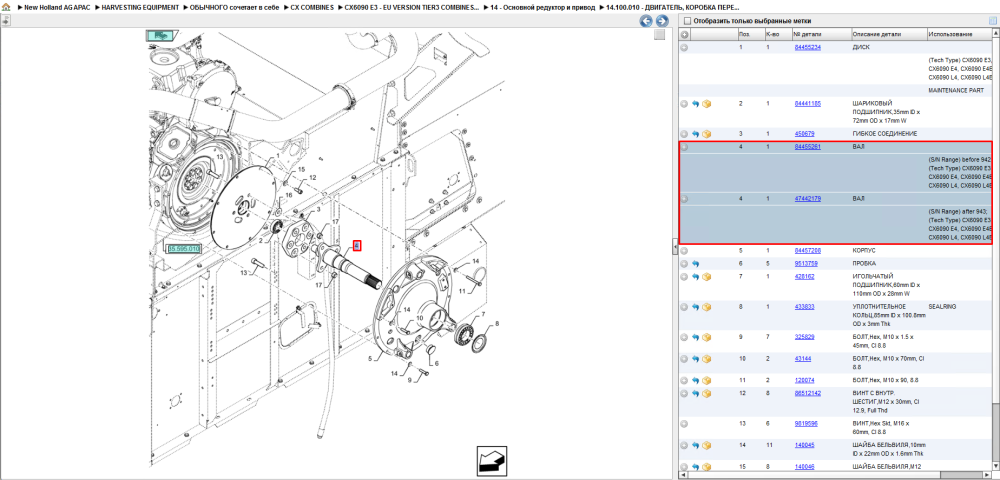The width and height of the screenshot is (1000, 480).
Task: Click callout number 4 on the diagram
Action: (357, 245)
